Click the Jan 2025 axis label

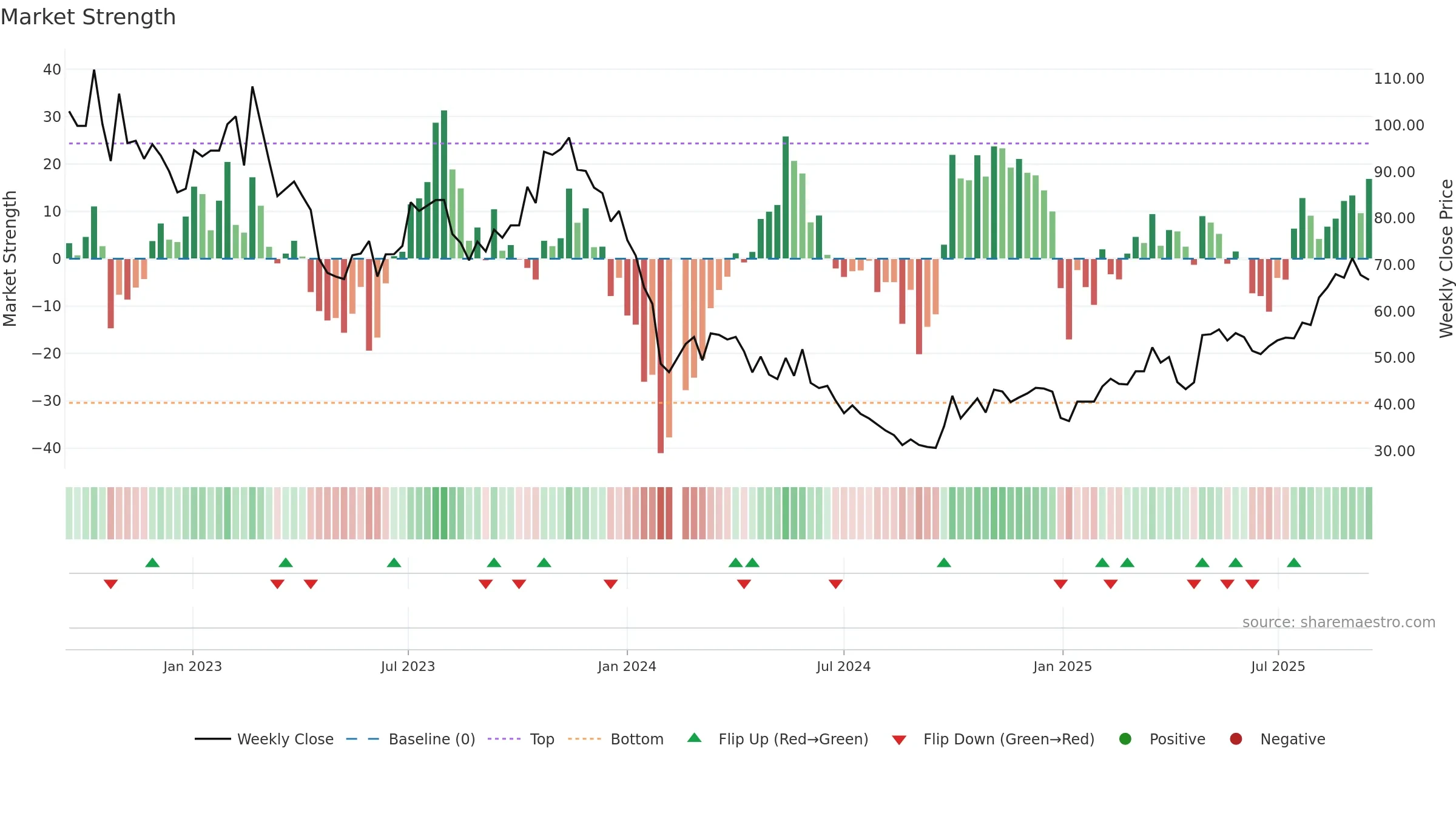tap(1062, 667)
